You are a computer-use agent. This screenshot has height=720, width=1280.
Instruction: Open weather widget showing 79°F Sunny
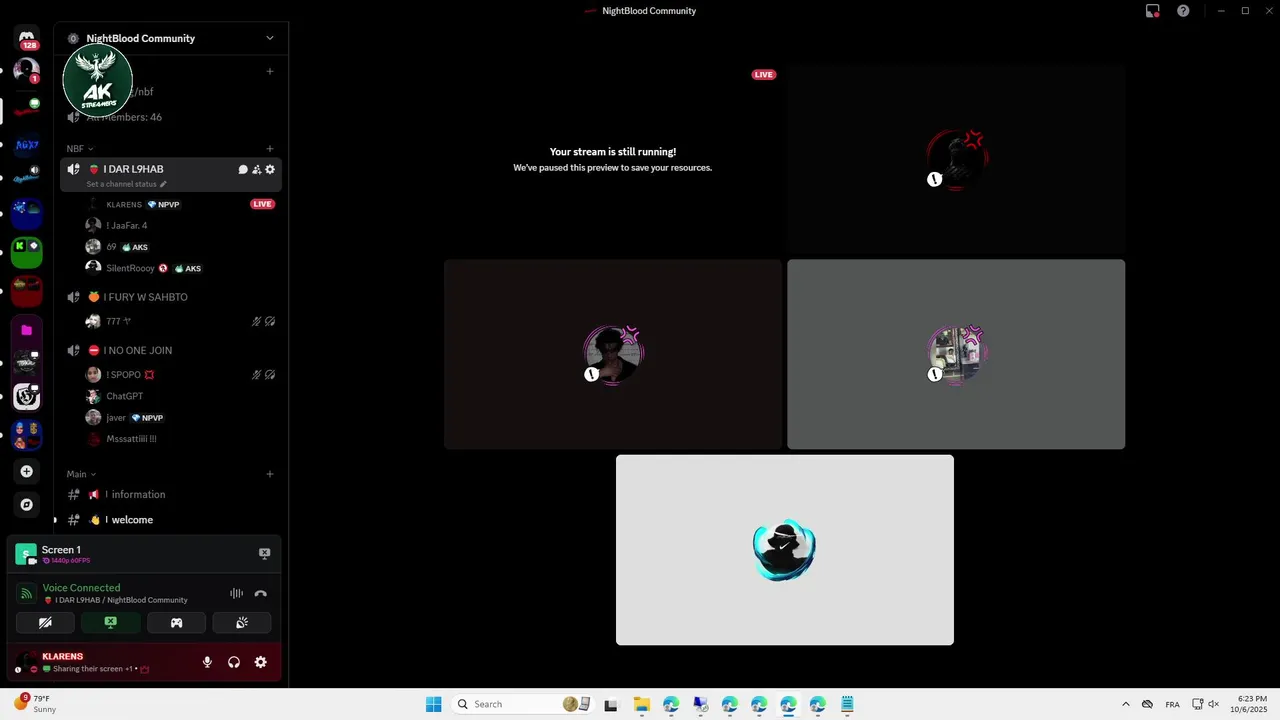coord(34,704)
